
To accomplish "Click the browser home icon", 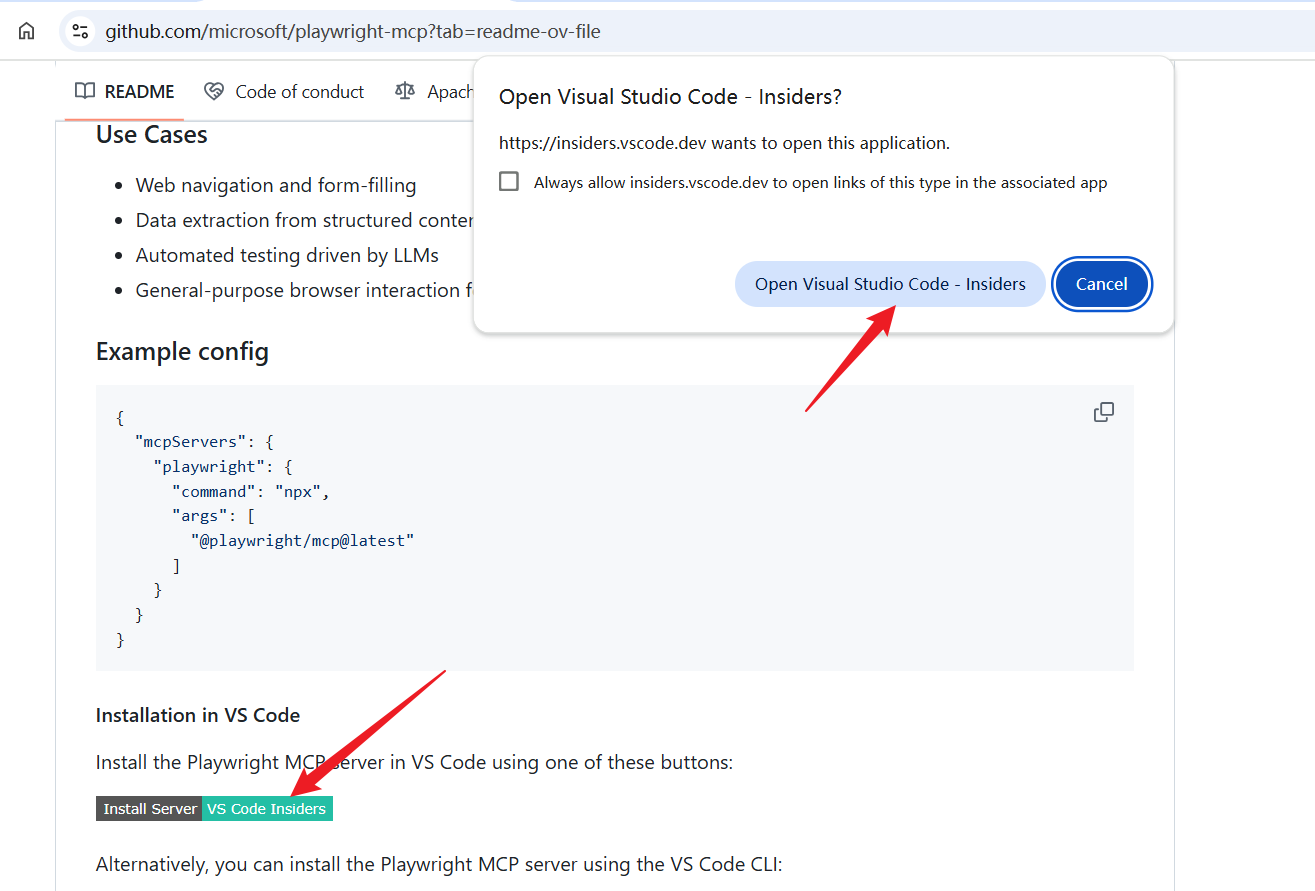I will (27, 31).
